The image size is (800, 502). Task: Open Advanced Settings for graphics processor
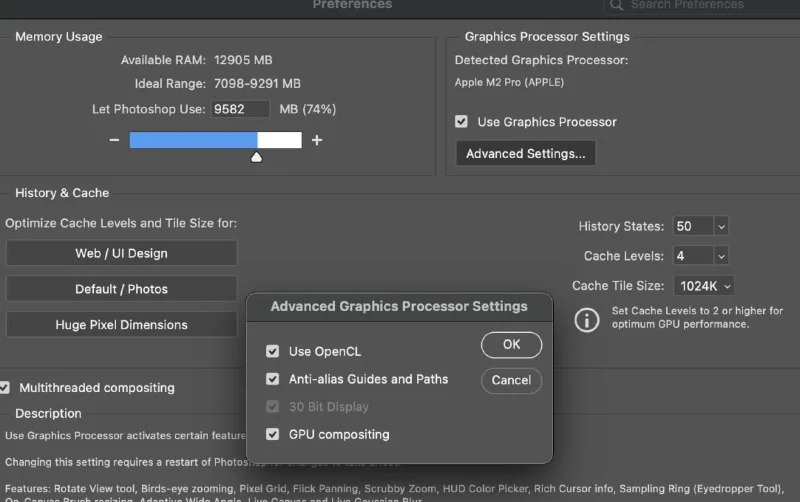coord(526,154)
